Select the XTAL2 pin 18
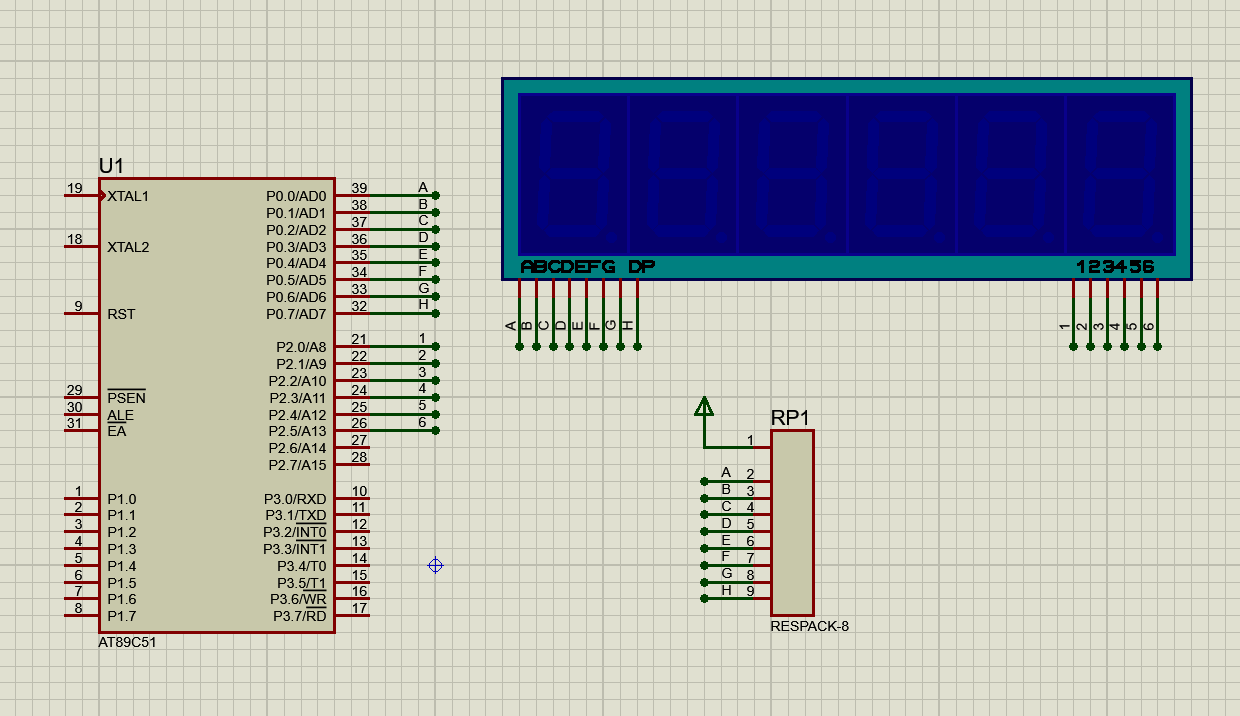 coord(82,246)
